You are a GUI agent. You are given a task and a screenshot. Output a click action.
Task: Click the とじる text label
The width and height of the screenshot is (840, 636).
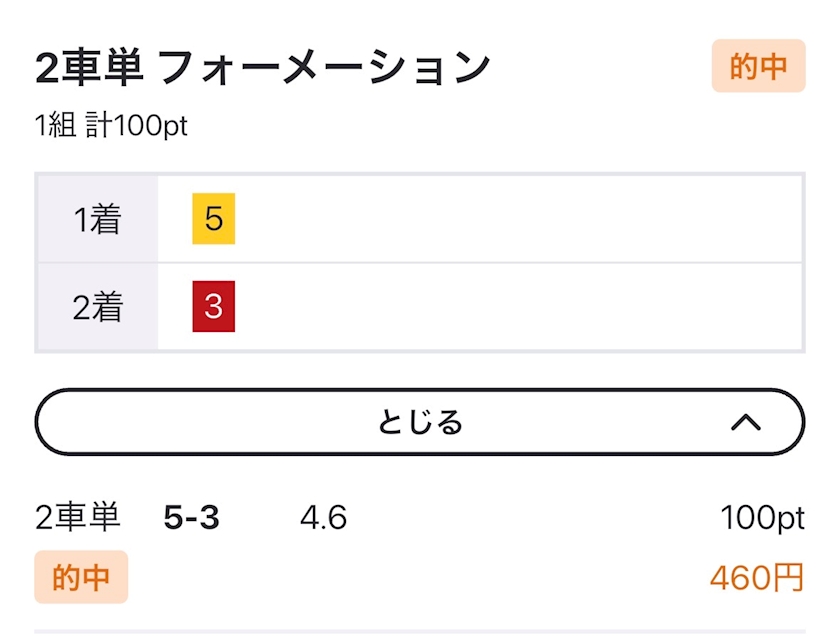pyautogui.click(x=419, y=422)
